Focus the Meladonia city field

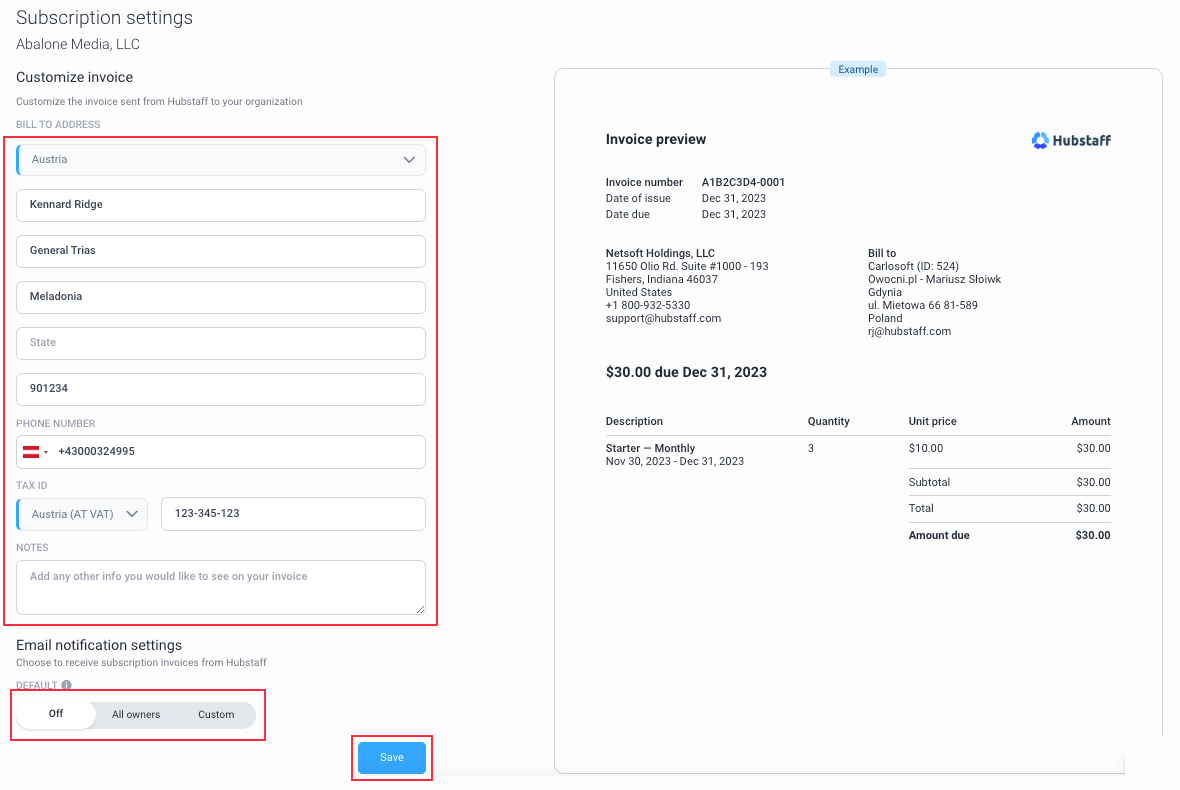click(x=220, y=297)
